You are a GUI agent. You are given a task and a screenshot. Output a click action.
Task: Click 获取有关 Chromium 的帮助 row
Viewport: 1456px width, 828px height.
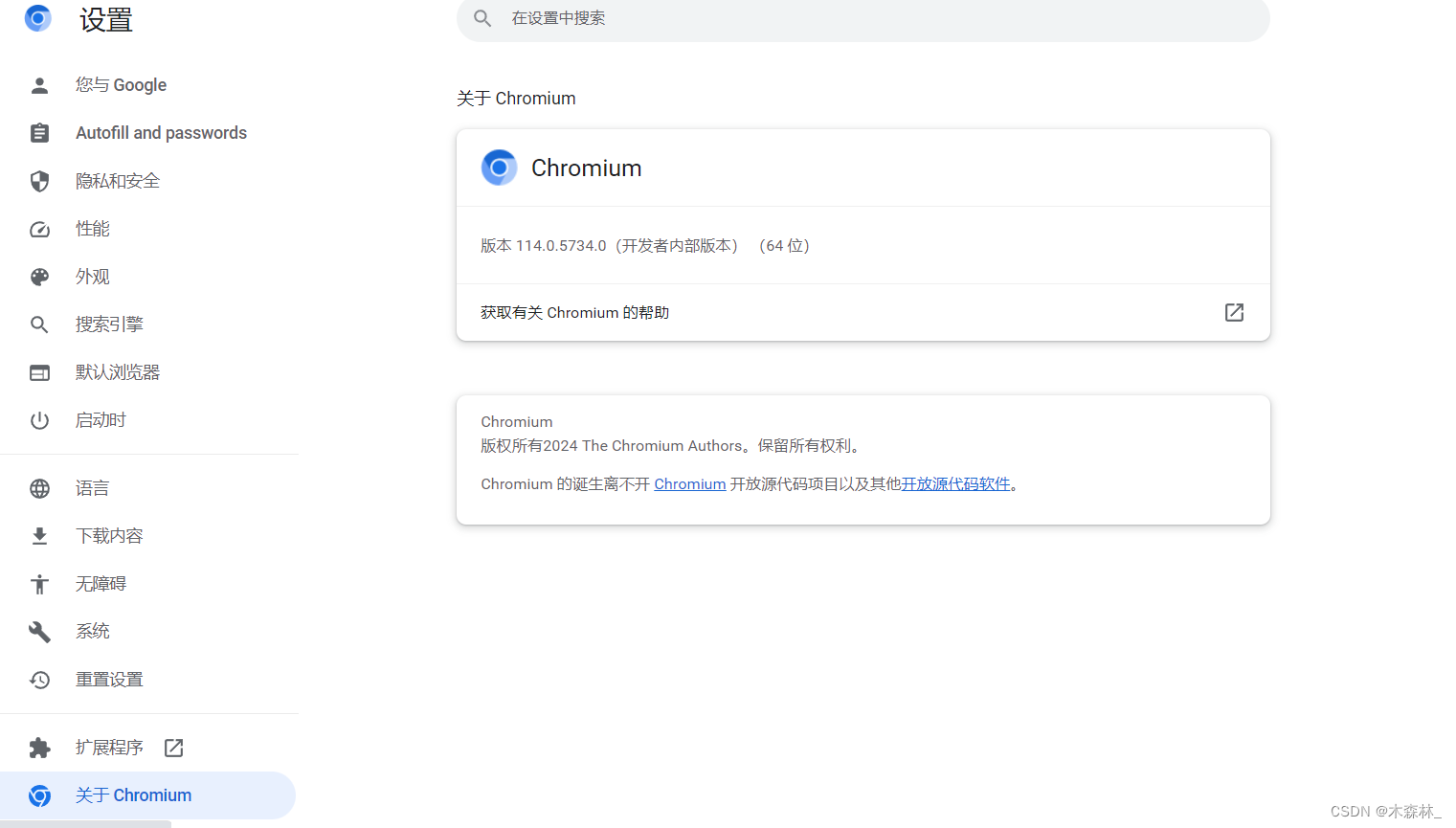863,312
